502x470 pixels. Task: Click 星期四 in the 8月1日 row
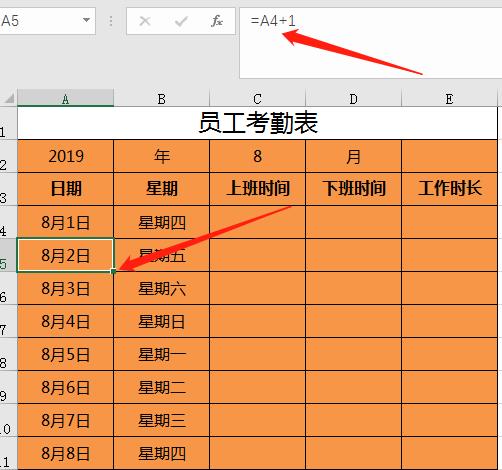tap(161, 222)
